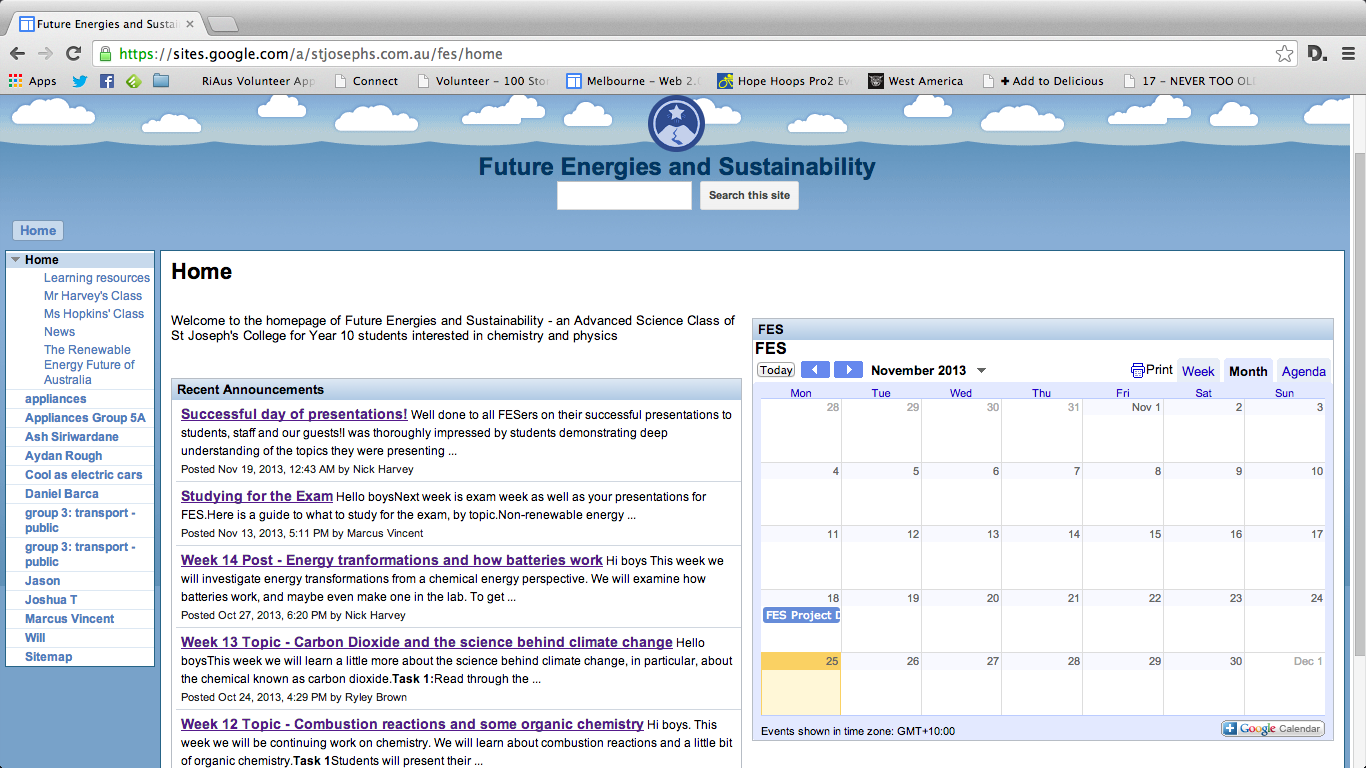Open The Renewable Energy Future of Australia

[89, 365]
